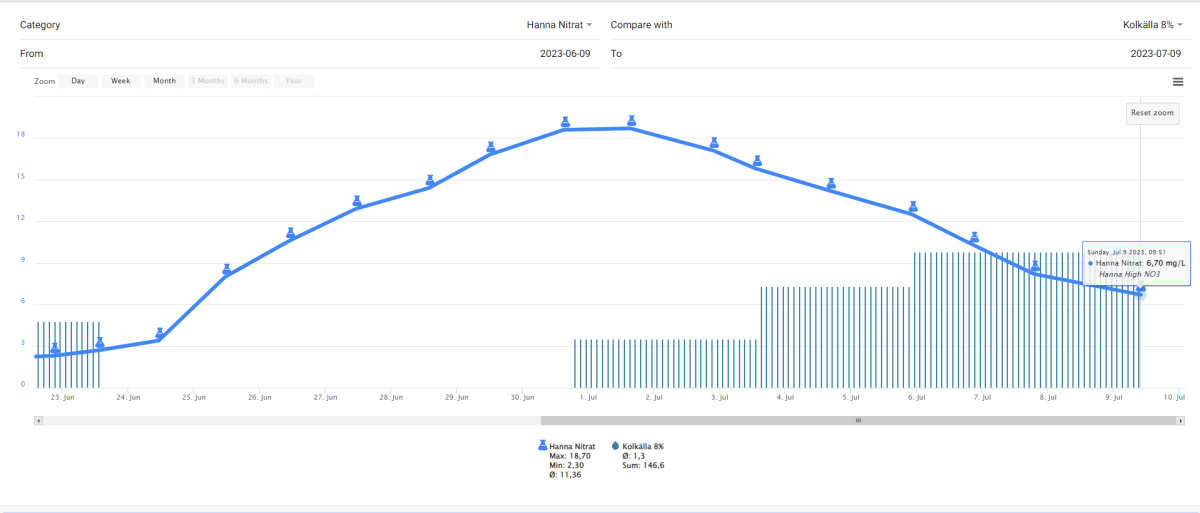This screenshot has width=1200, height=513.
Task: Click the navigator scrollbar left arrow
Action: pos(39,421)
